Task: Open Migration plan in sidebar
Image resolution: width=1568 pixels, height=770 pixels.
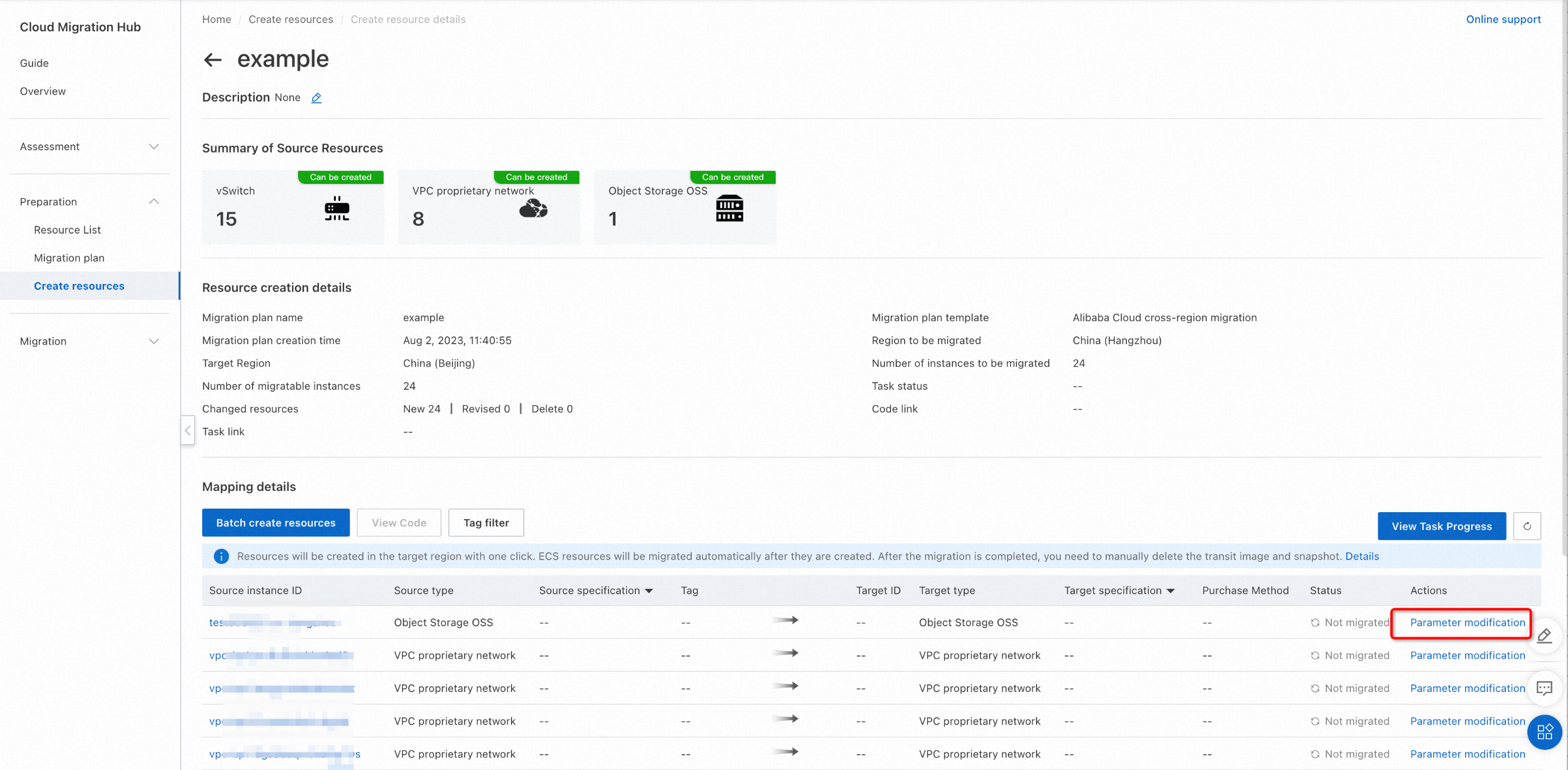Action: [69, 257]
